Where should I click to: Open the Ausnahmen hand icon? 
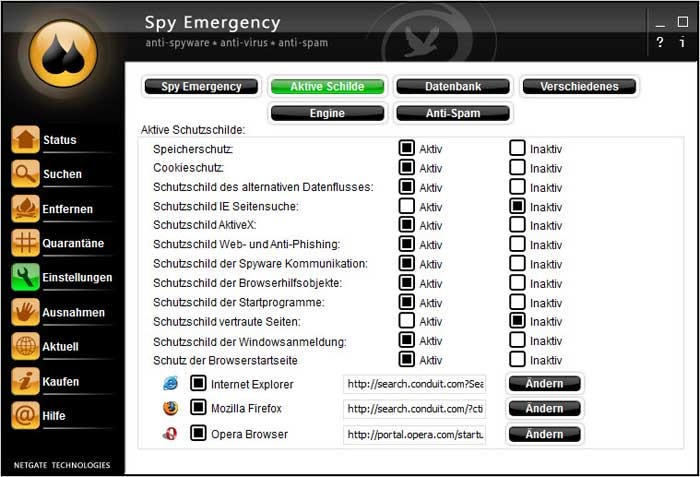pyautogui.click(x=25, y=312)
